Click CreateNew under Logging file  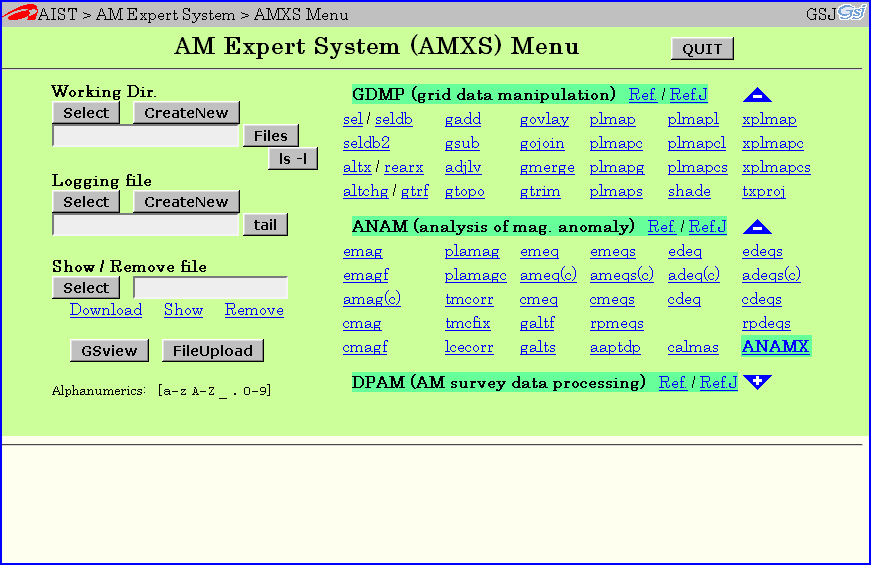point(186,202)
